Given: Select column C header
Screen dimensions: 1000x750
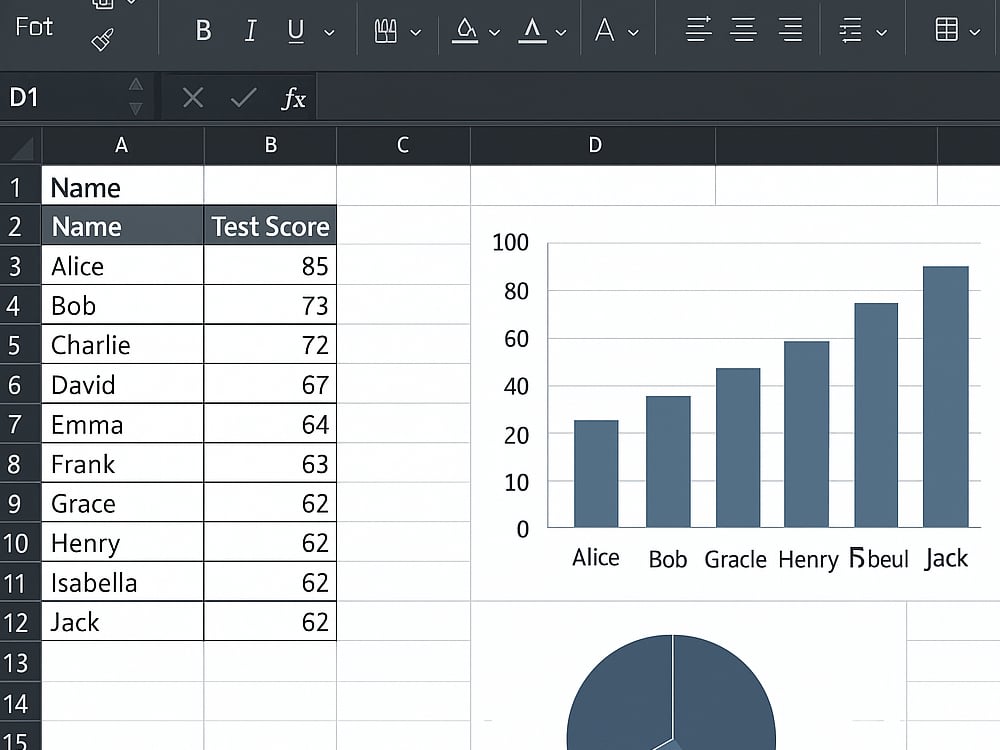Looking at the screenshot, I should (403, 146).
